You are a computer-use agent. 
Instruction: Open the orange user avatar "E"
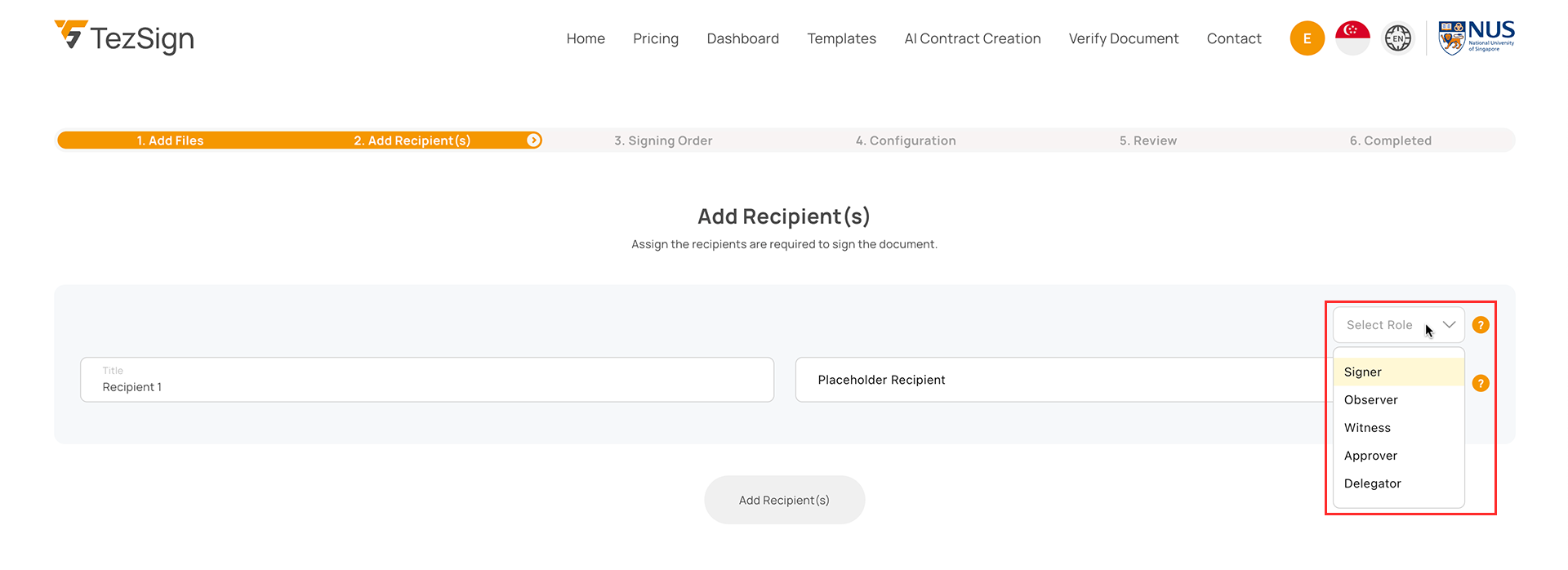click(x=1307, y=38)
